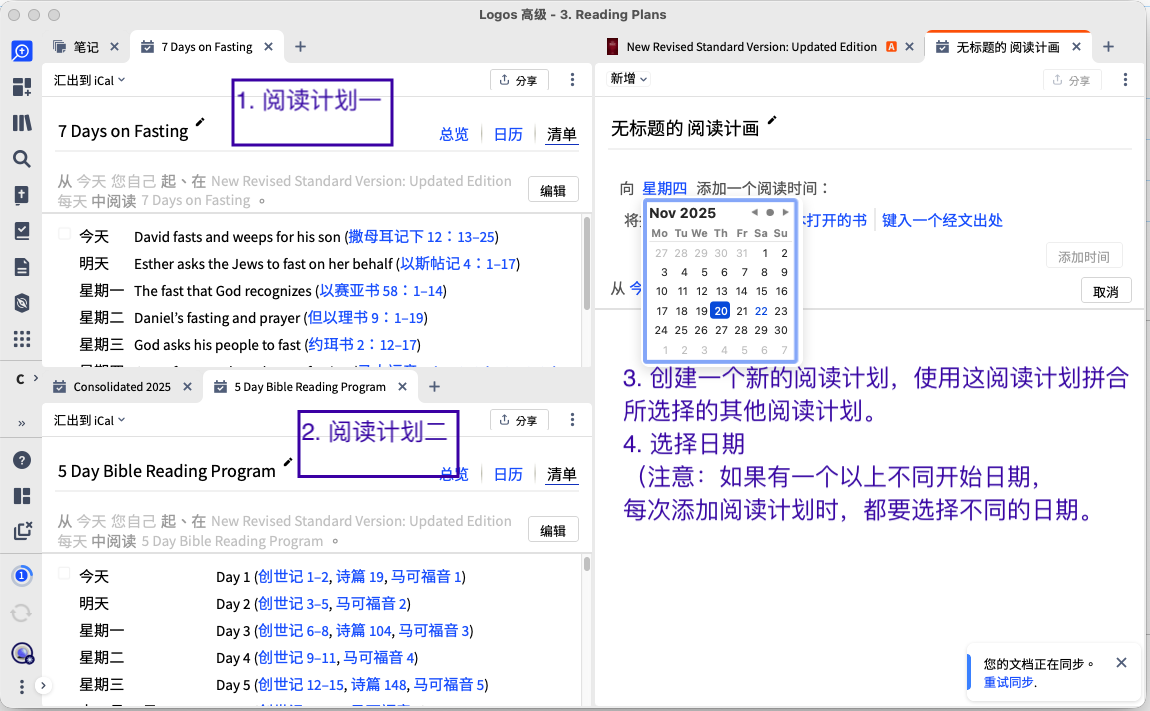Viewport: 1150px width, 711px height.
Task: Check the 今天 Day 1 row checkbox
Action: coord(65,574)
